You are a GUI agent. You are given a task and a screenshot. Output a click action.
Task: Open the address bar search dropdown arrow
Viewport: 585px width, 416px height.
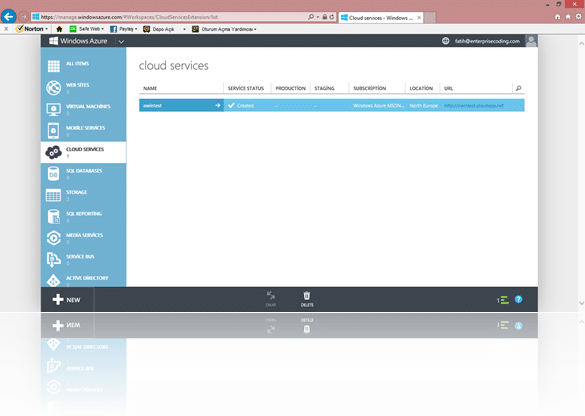pos(318,17)
